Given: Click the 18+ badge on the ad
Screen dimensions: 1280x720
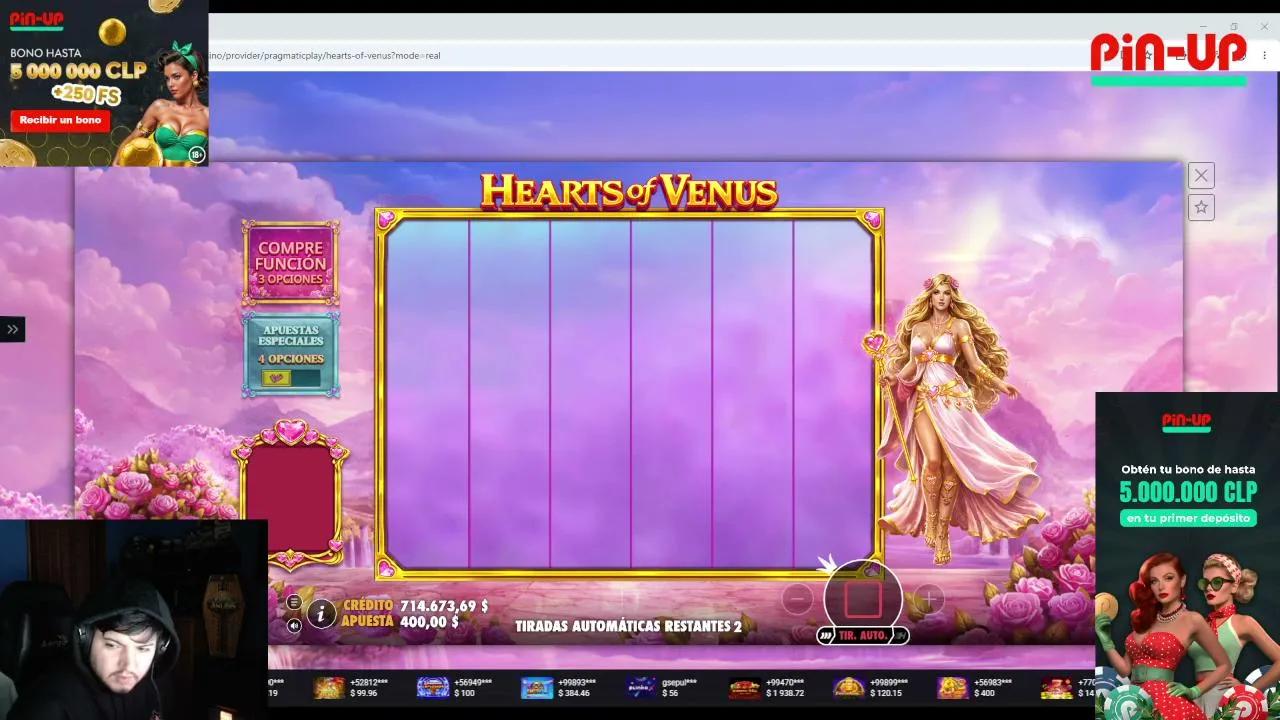Looking at the screenshot, I should coord(196,154).
